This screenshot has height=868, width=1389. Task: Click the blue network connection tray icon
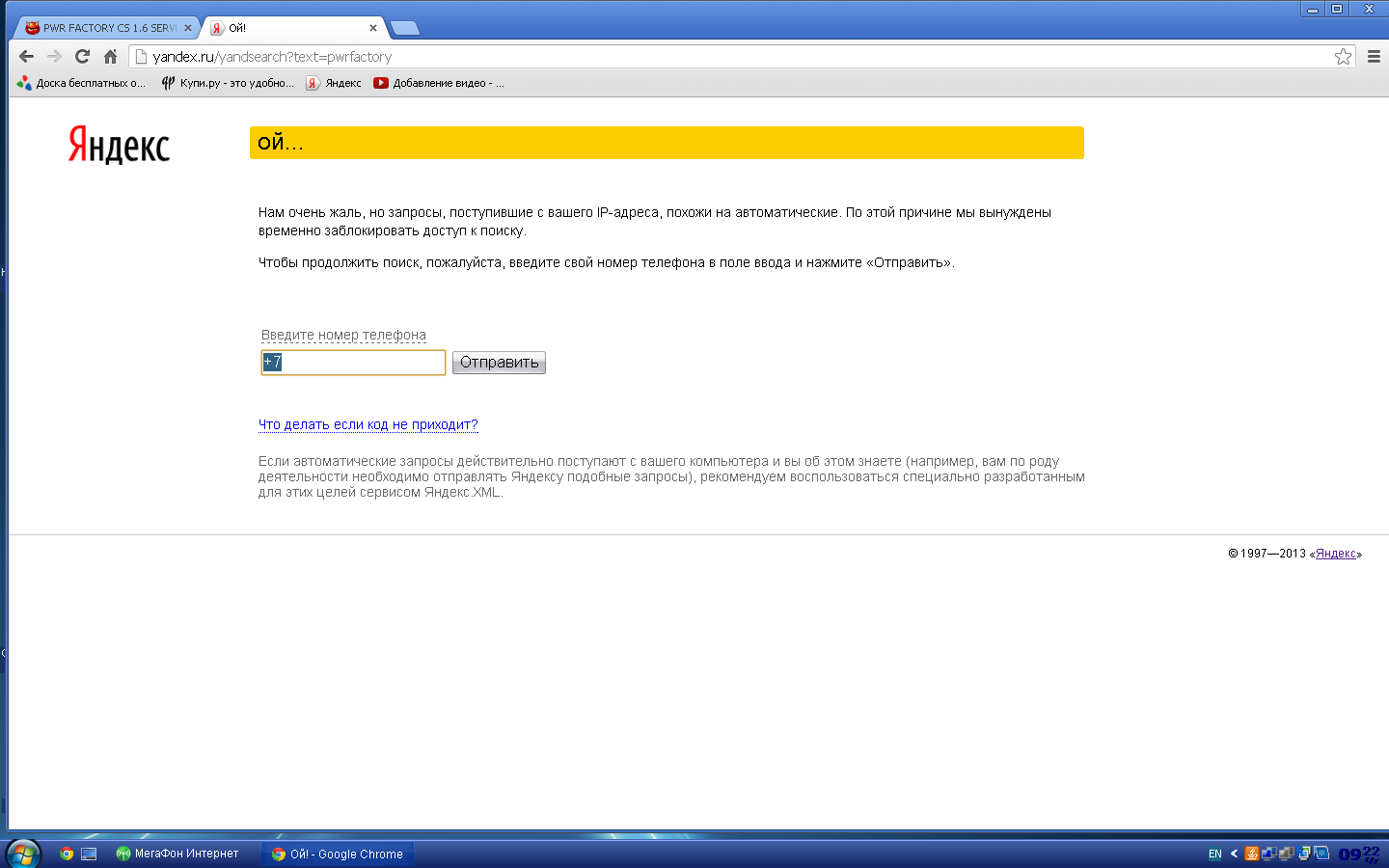click(x=1269, y=854)
